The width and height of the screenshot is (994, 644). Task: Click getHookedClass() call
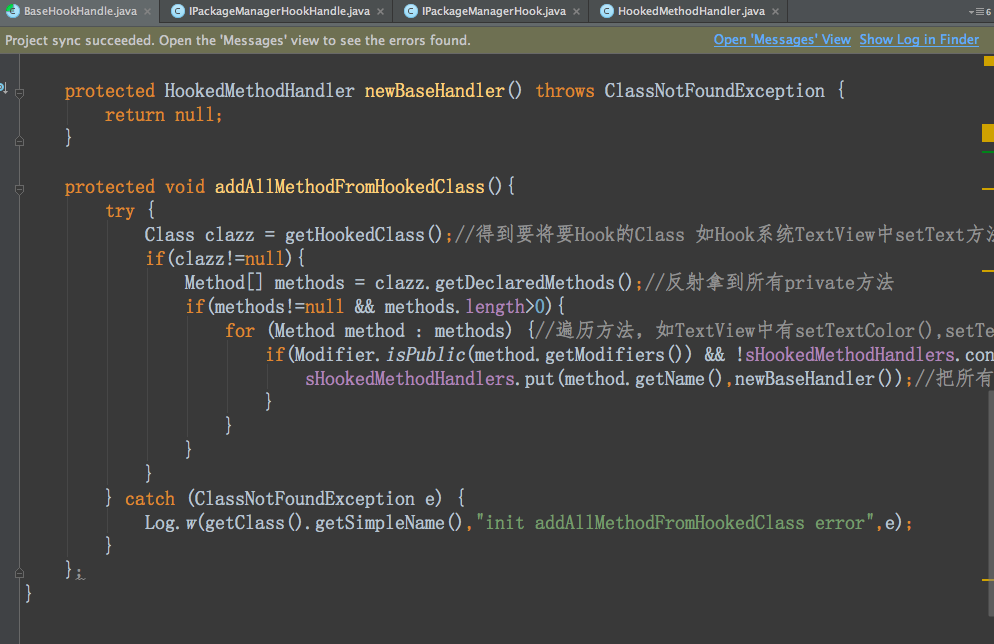364,235
